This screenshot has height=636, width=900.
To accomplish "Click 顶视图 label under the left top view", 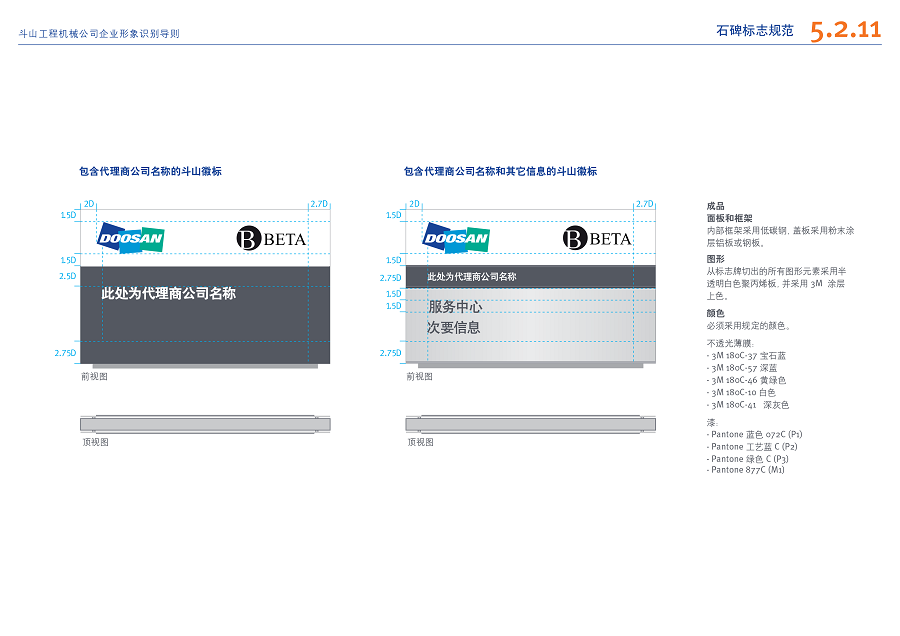I will (95, 442).
